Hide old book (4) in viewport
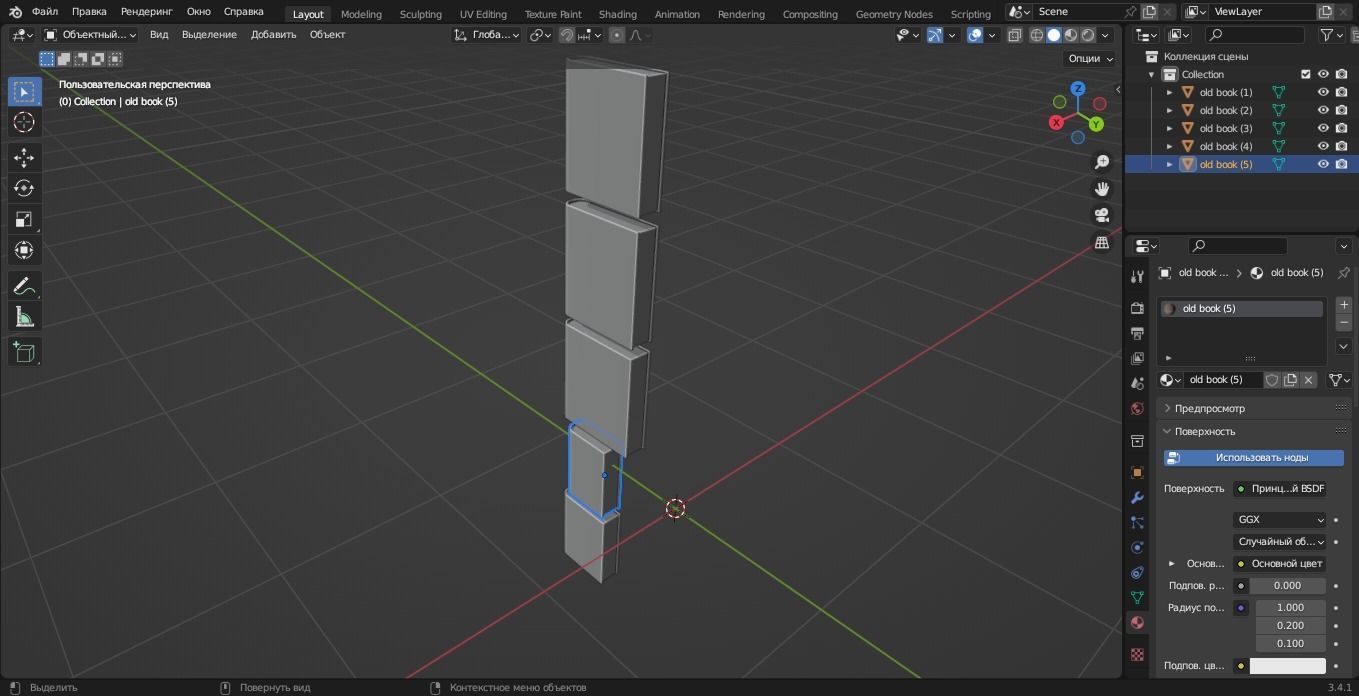Screen dimensions: 1359x696 [x=1323, y=146]
